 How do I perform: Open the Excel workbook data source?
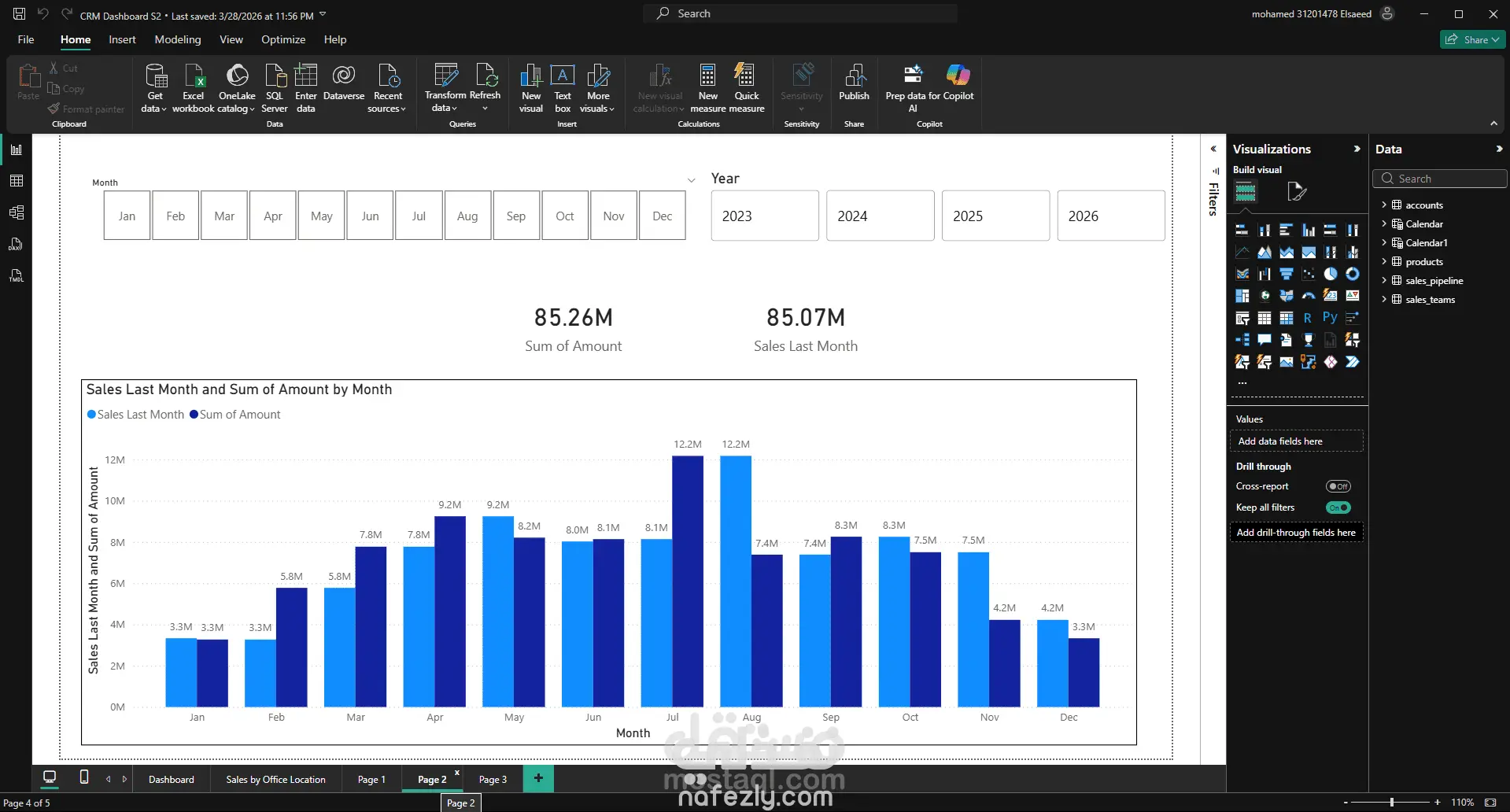(x=194, y=87)
